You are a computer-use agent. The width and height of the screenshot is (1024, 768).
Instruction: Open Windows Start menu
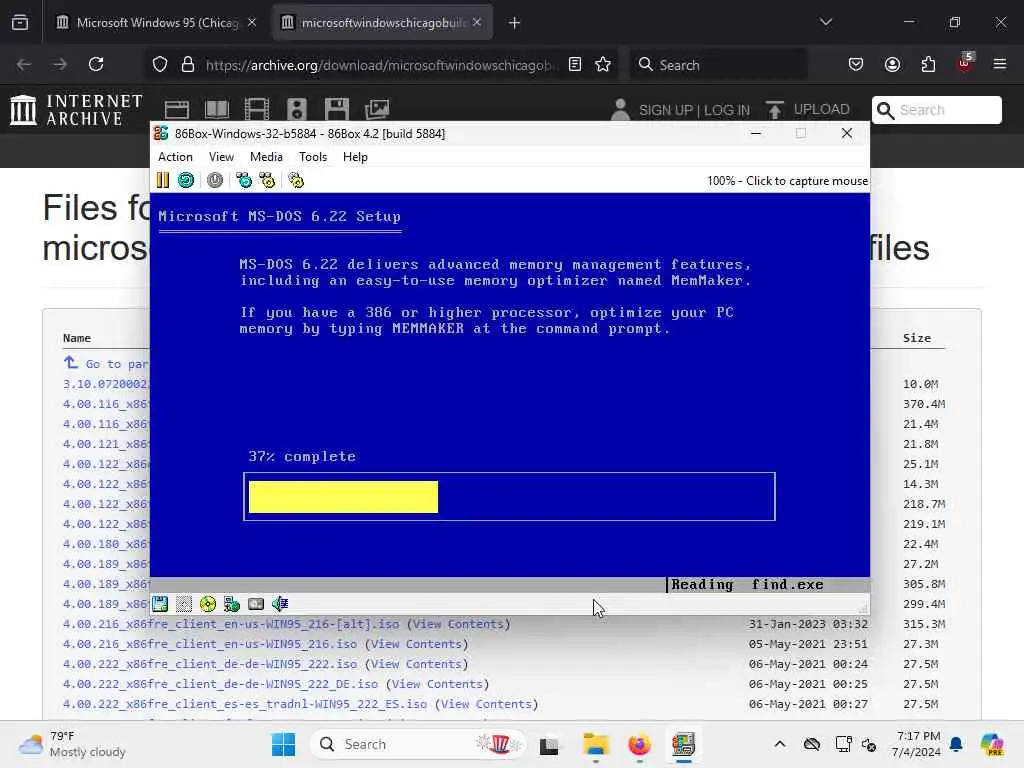tap(283, 744)
